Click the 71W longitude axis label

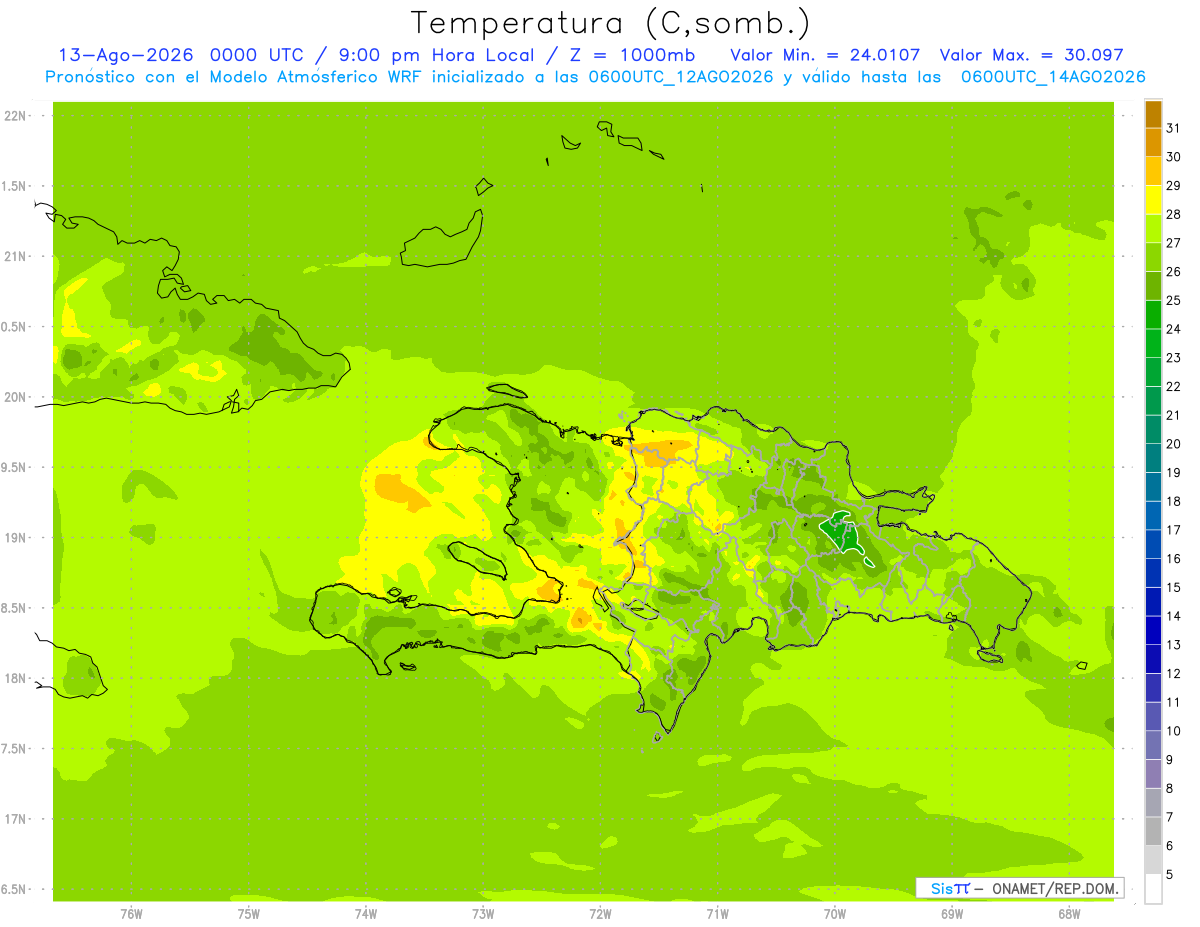pos(717,914)
